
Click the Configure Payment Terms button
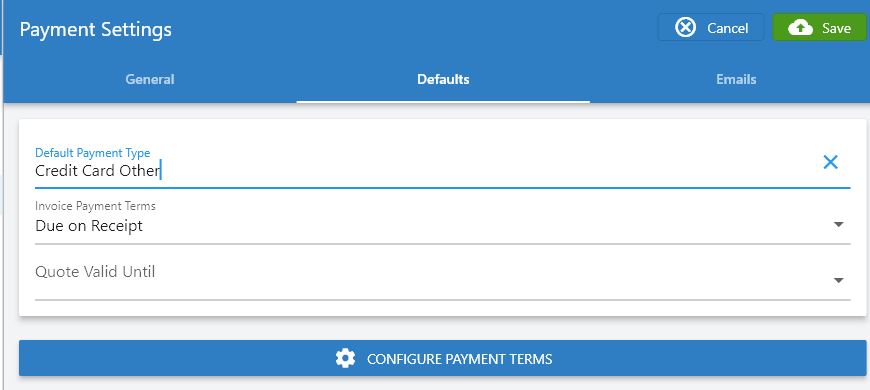pyautogui.click(x=443, y=358)
